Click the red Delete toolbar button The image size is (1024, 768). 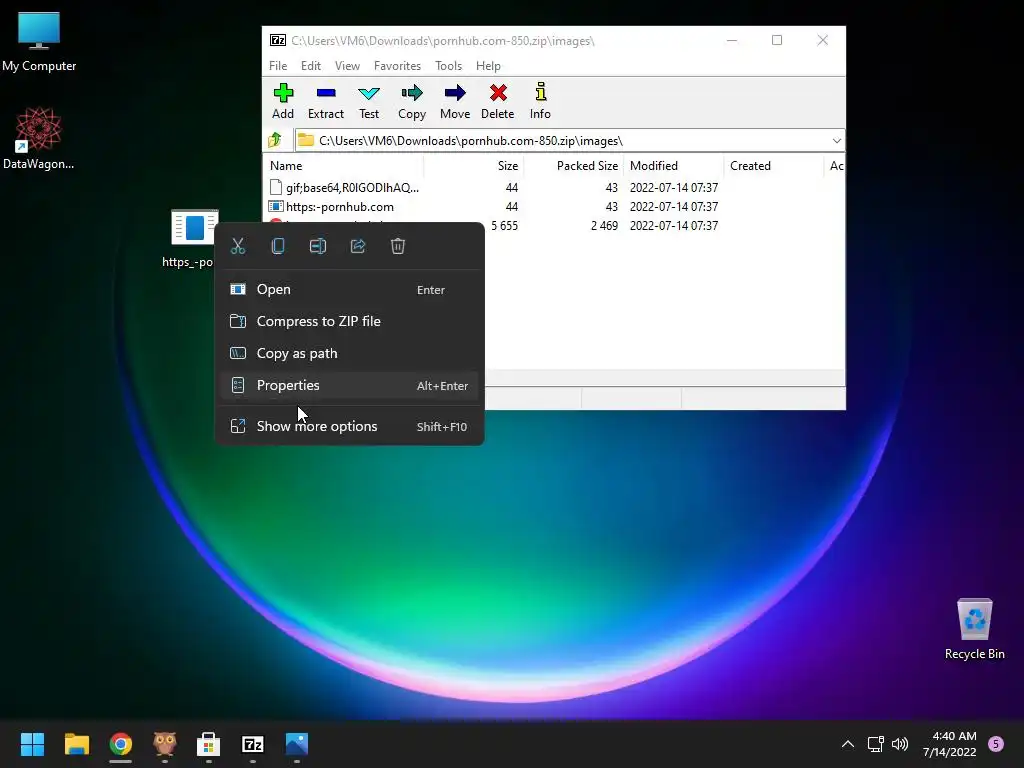pos(498,101)
